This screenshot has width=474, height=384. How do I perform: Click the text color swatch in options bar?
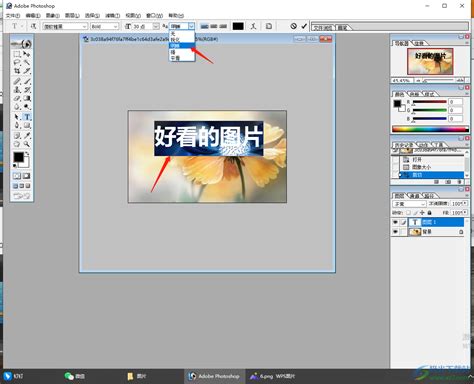coord(238,26)
